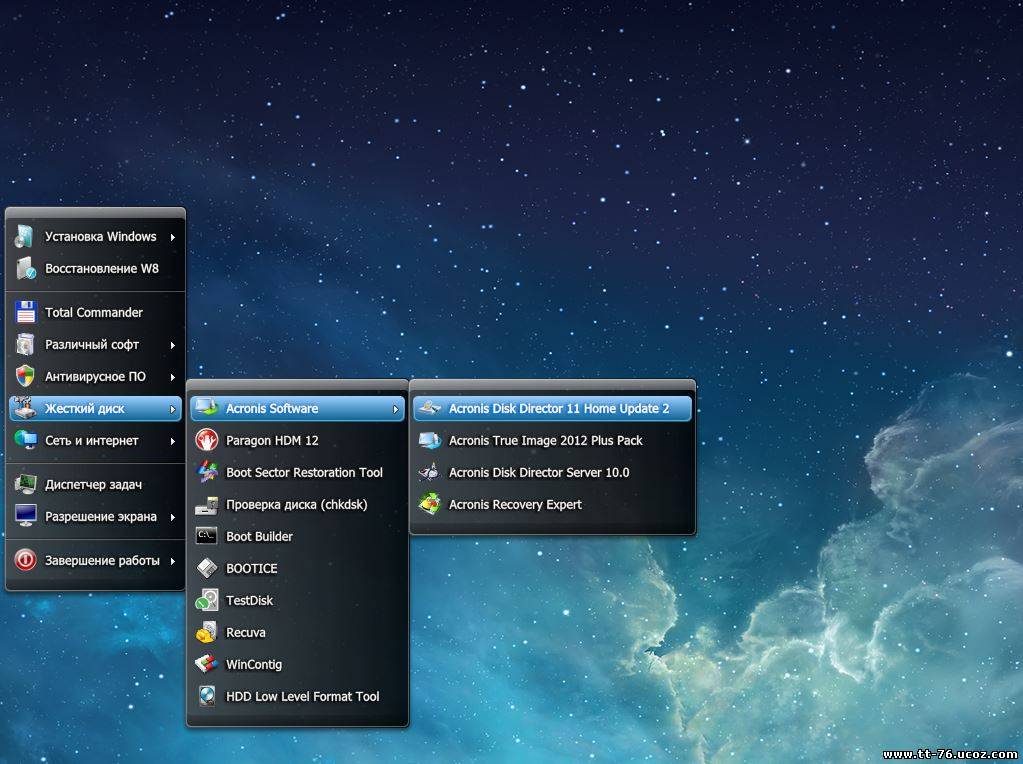Click the Acronis Software folder icon

[x=207, y=408]
